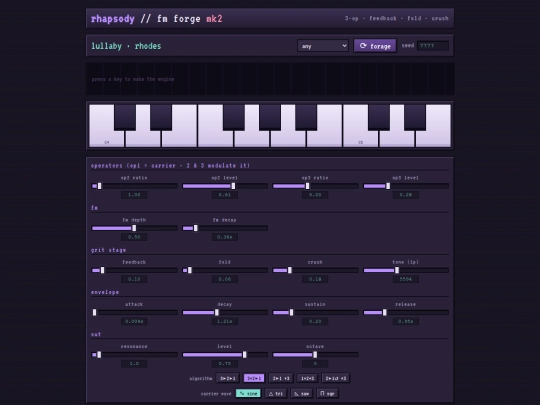The height and width of the screenshot is (405, 540).
Task: Play the last white key E5
Action: (x=433, y=138)
